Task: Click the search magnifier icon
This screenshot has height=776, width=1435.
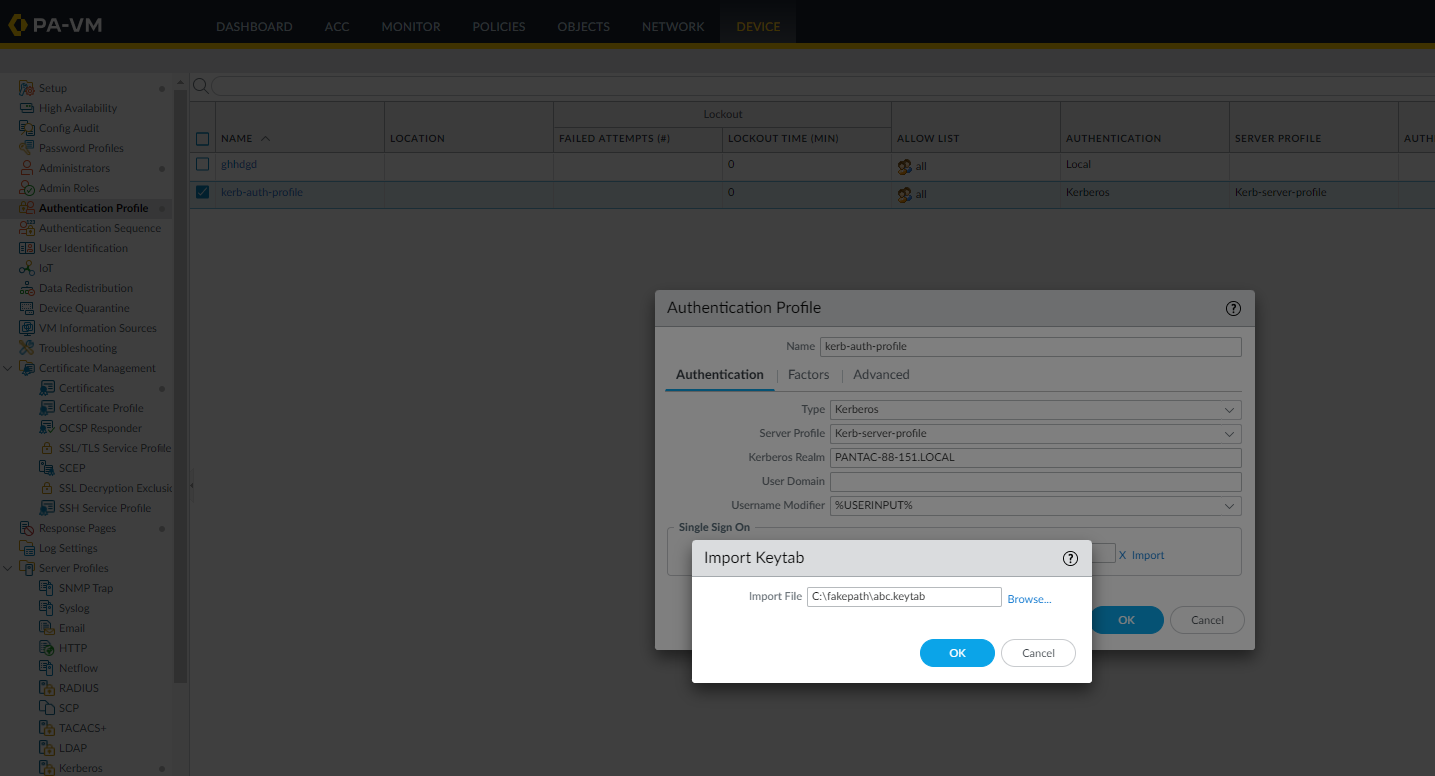Action: [200, 86]
